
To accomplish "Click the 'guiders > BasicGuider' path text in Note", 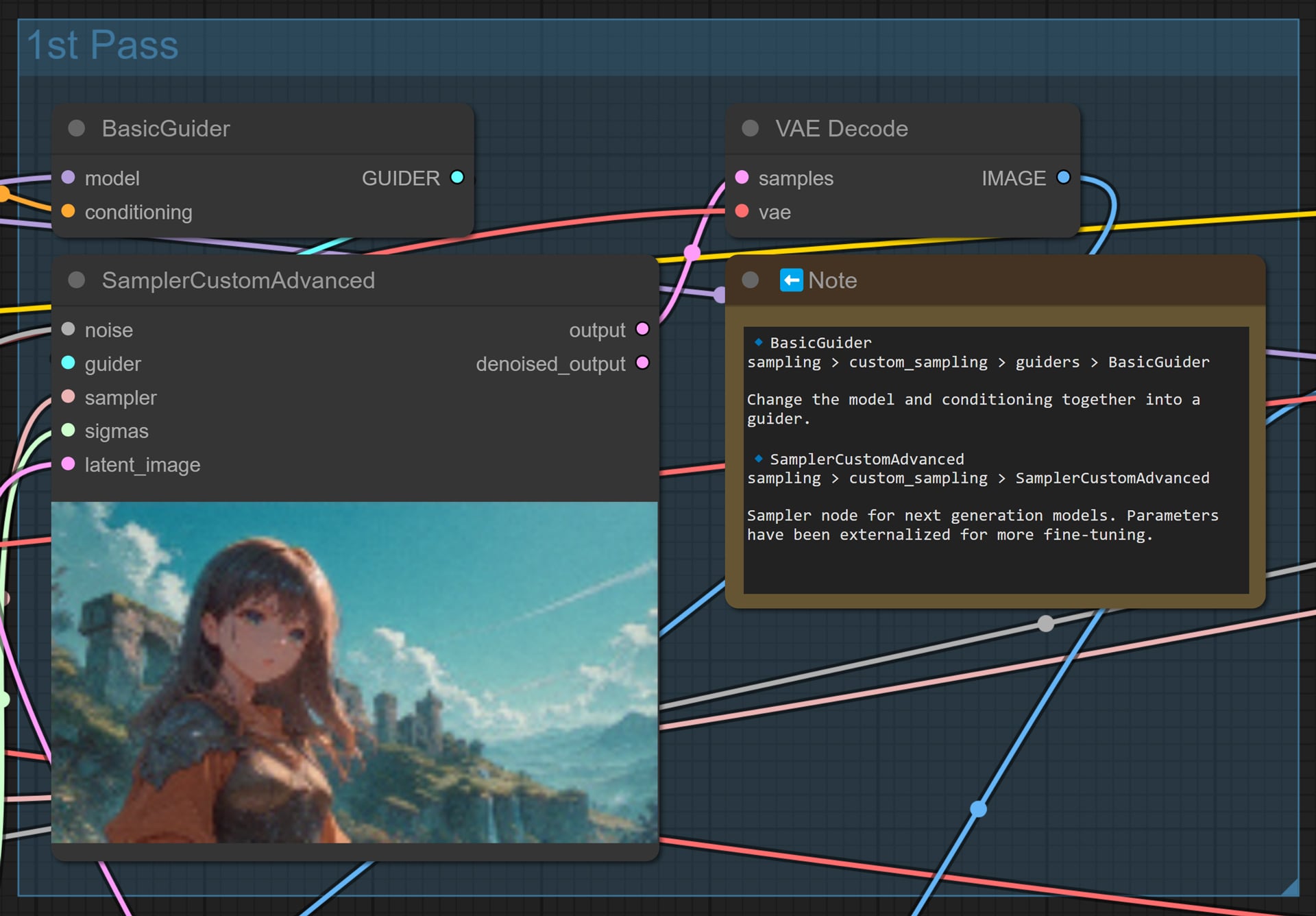I will click(1112, 362).
